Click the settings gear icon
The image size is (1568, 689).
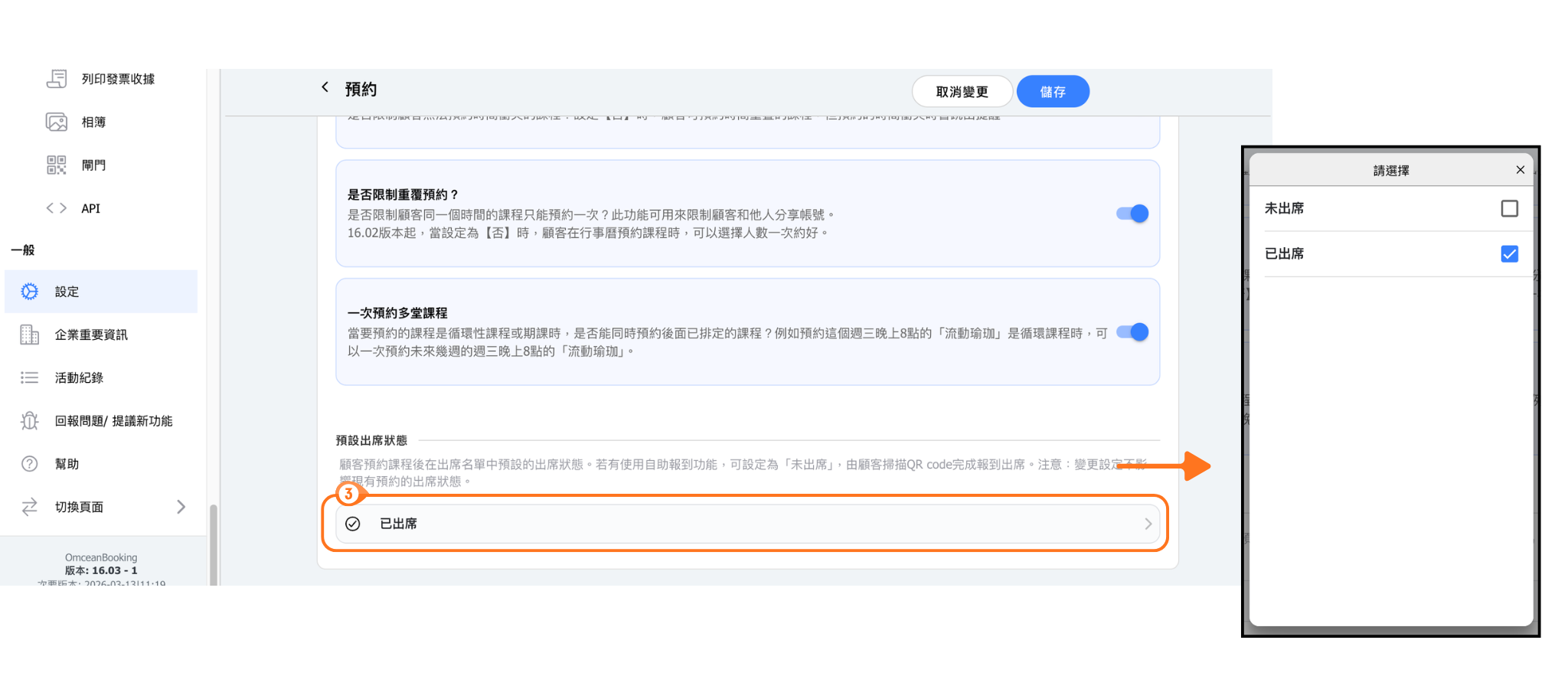pos(30,292)
